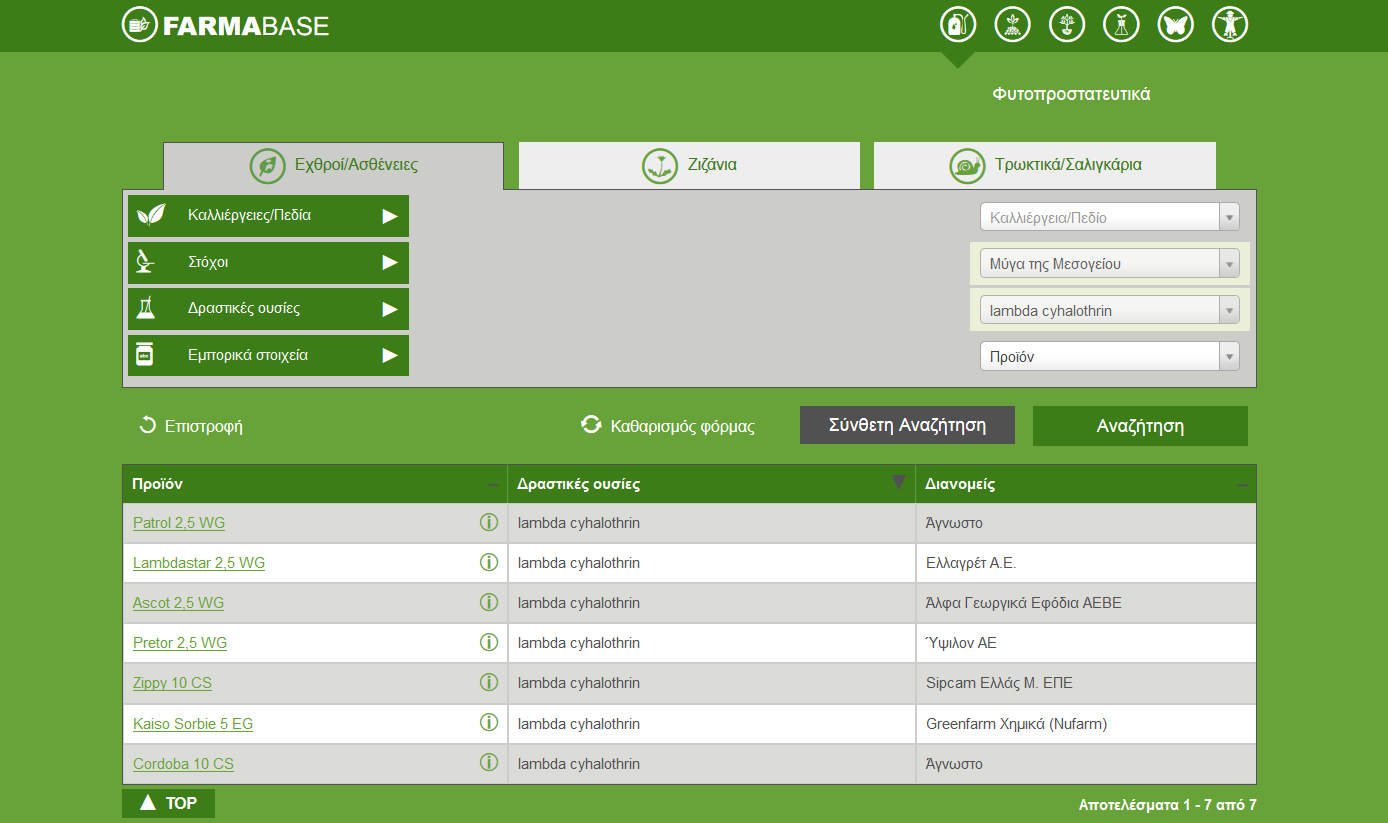Open the butterfly category icon
This screenshot has width=1388, height=823.
(1176, 24)
